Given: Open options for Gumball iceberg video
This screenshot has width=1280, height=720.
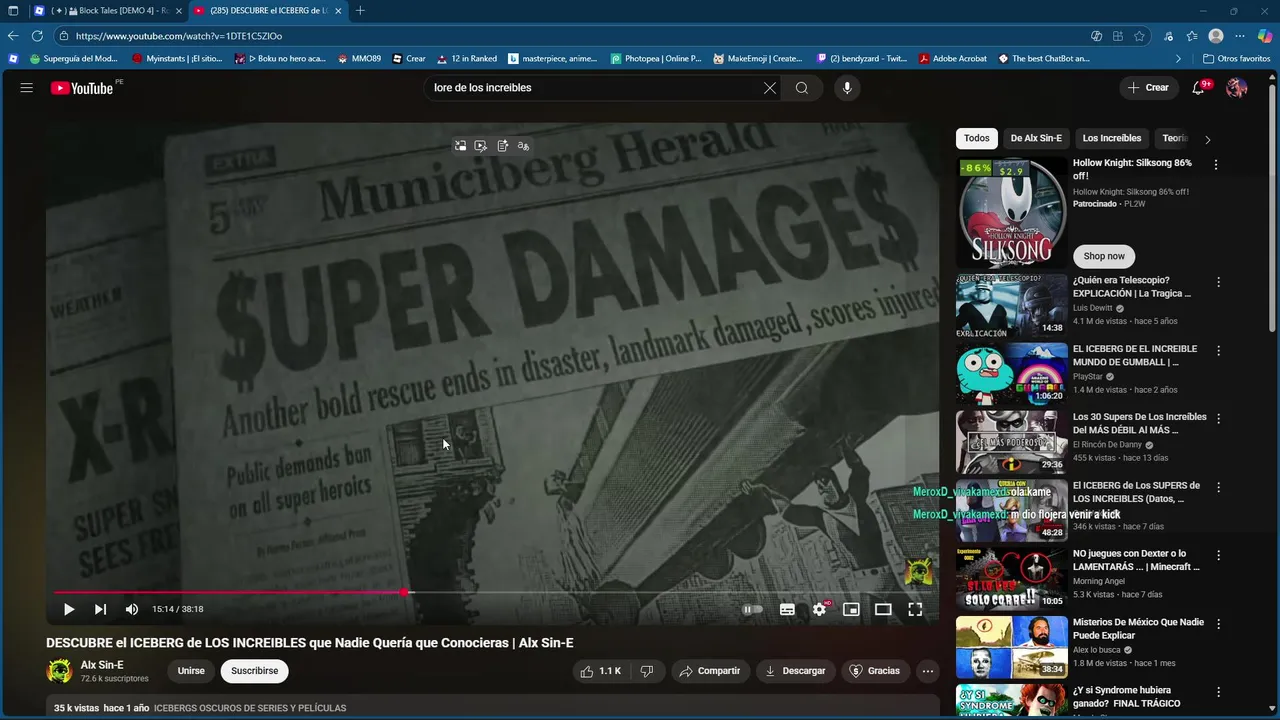Looking at the screenshot, I should pyautogui.click(x=1218, y=351).
